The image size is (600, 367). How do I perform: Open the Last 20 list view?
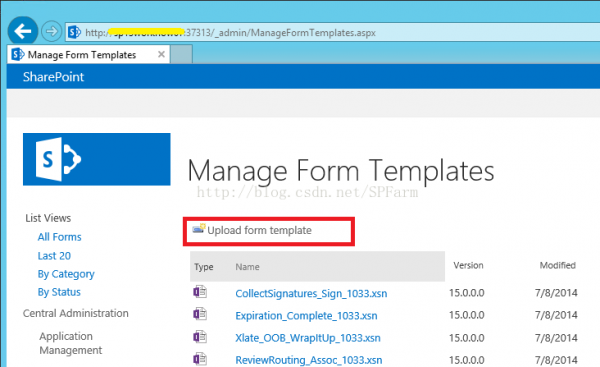(54, 256)
